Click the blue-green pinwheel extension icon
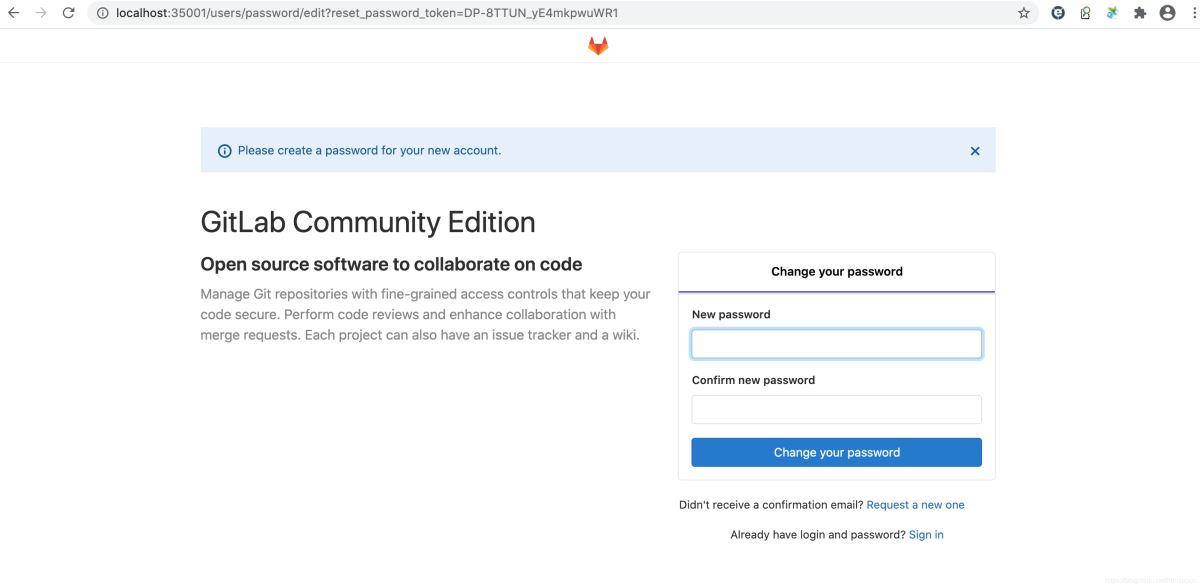 click(x=1112, y=13)
